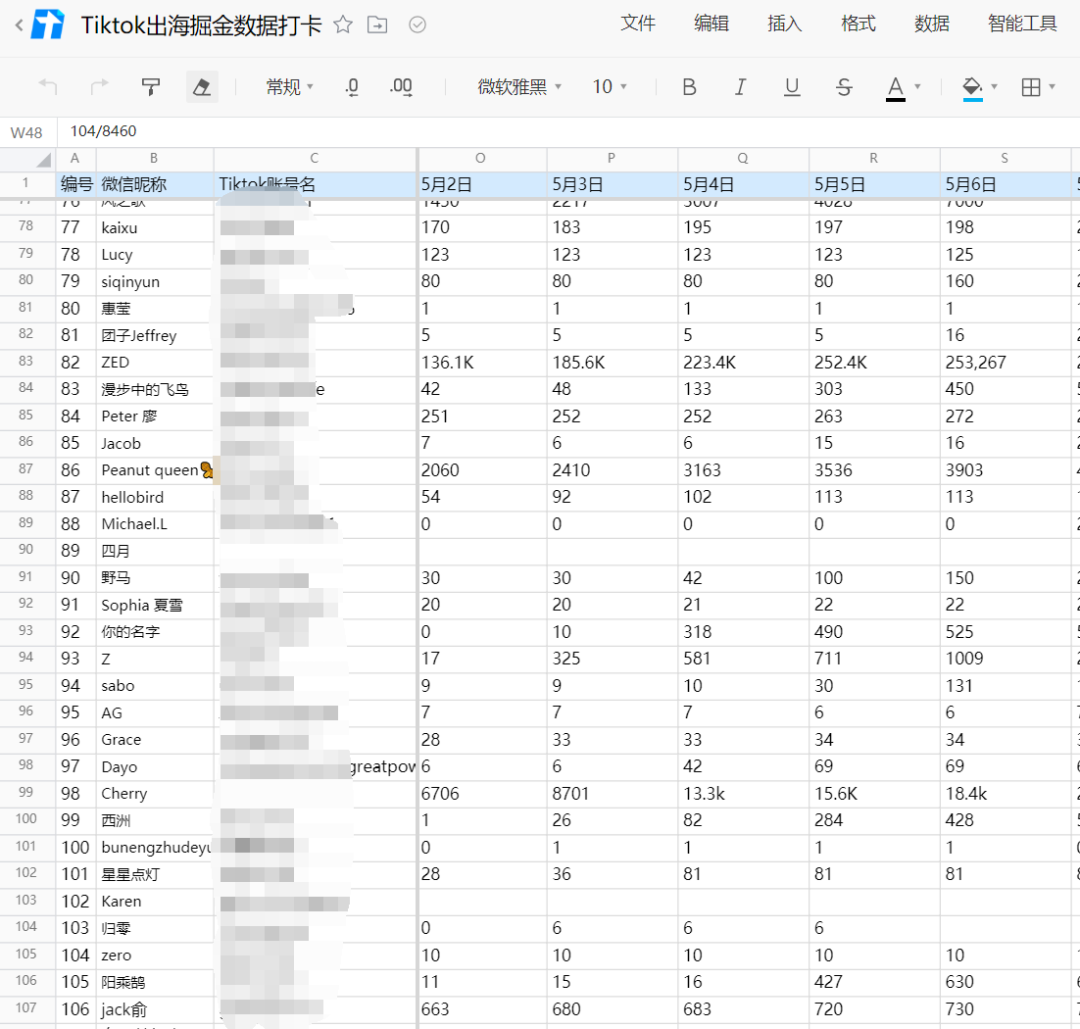This screenshot has height=1029, width=1080.
Task: Open the 微软雅黑 font dropdown
Action: click(520, 87)
